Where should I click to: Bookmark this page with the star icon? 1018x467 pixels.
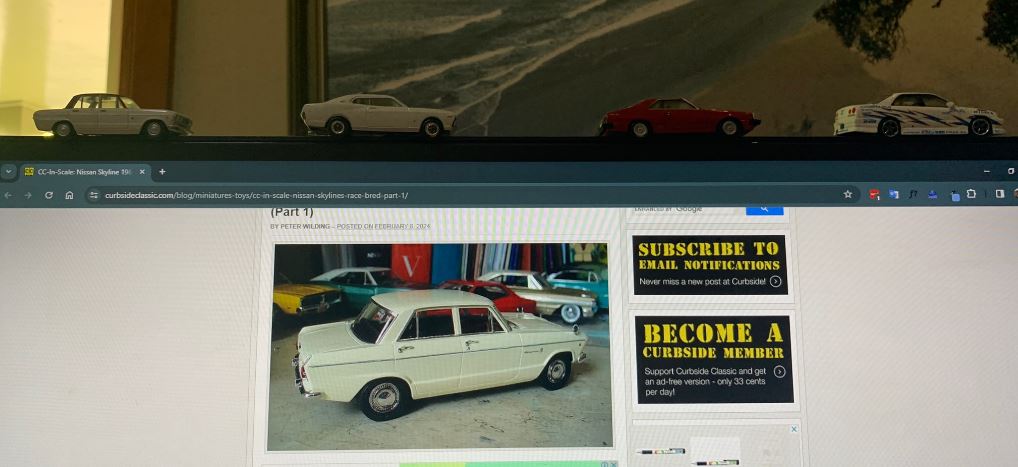tap(847, 194)
